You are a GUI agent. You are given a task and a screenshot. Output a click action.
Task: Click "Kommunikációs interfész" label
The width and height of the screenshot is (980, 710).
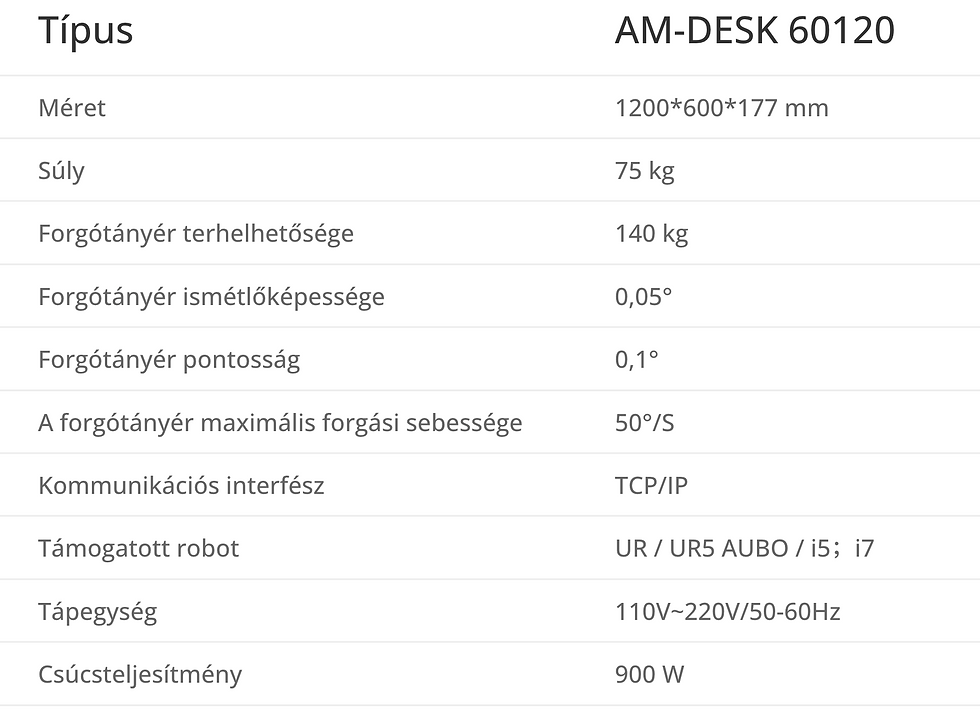181,486
